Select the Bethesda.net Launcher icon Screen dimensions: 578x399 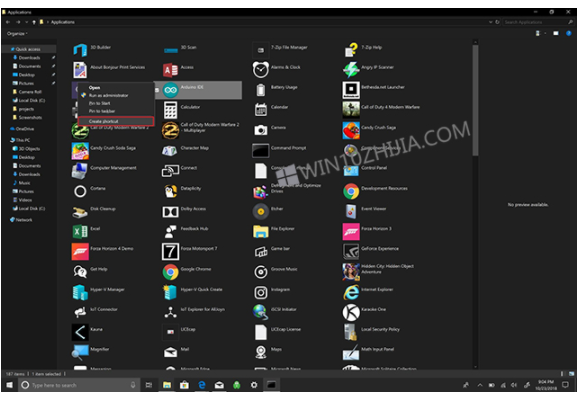point(351,90)
